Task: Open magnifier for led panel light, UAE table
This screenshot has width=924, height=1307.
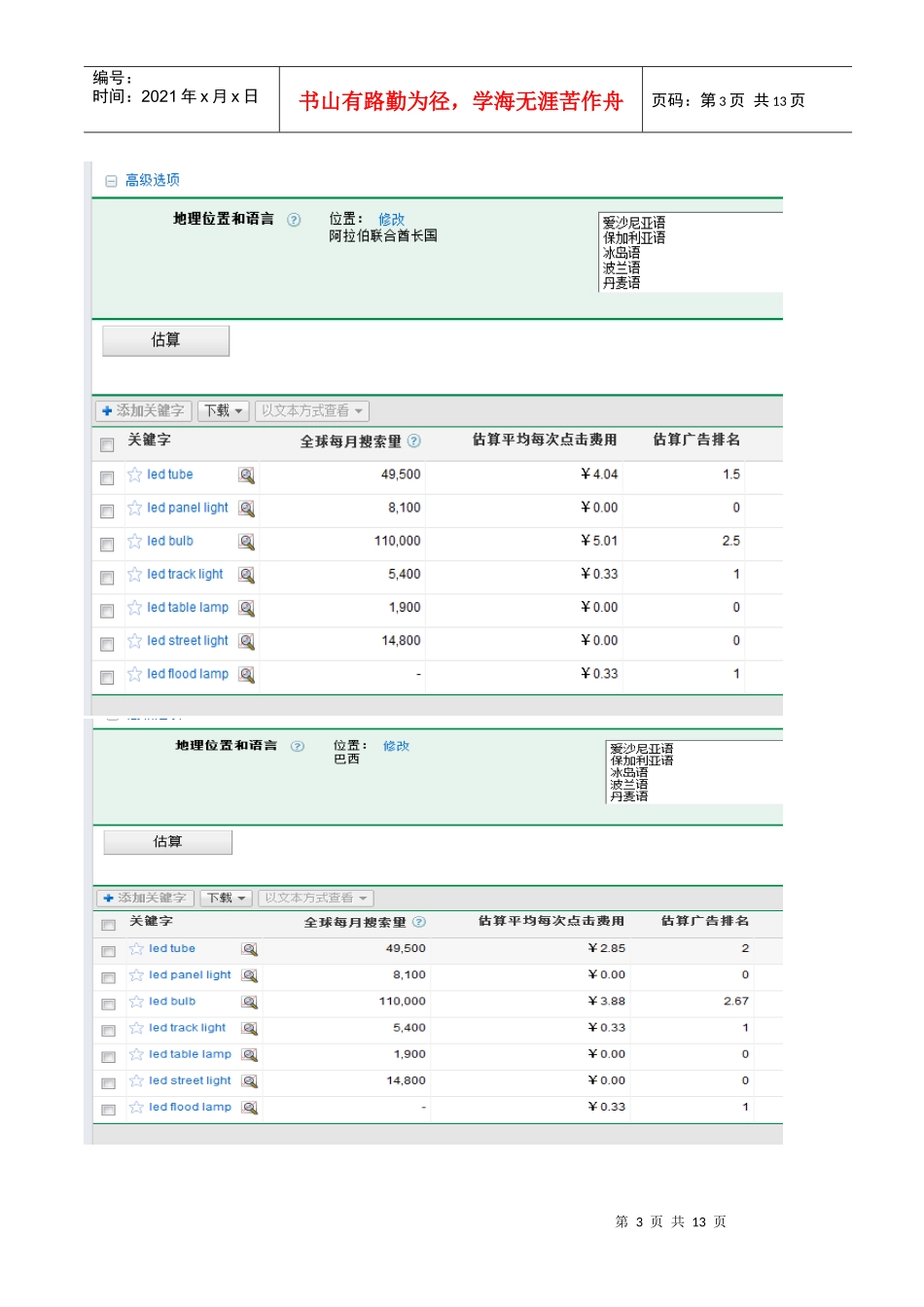Action: 247,509
